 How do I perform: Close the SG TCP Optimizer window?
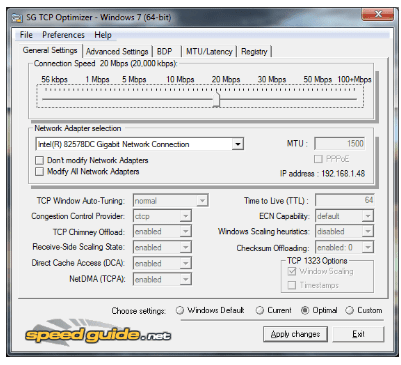click(377, 14)
